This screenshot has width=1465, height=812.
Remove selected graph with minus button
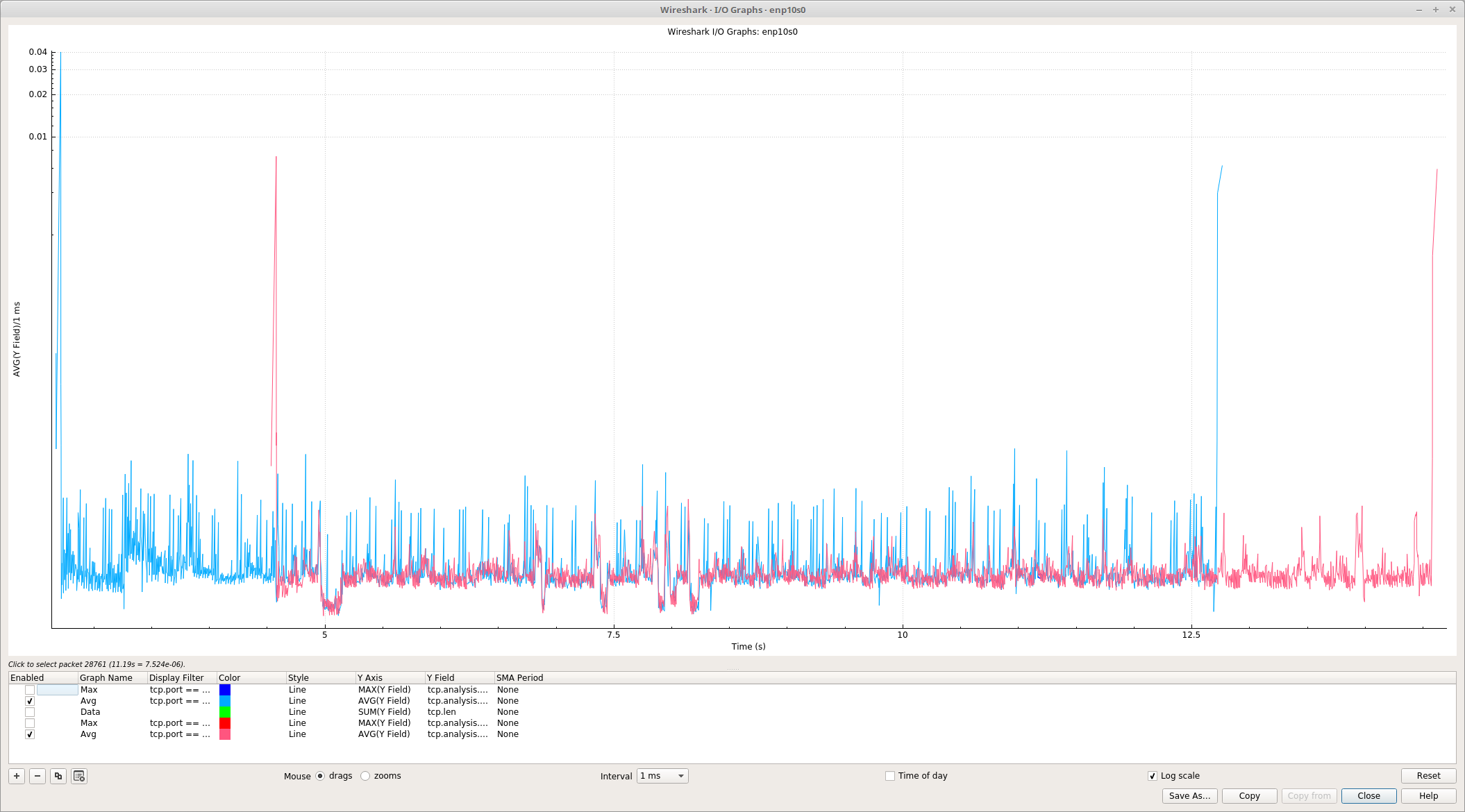(x=37, y=776)
